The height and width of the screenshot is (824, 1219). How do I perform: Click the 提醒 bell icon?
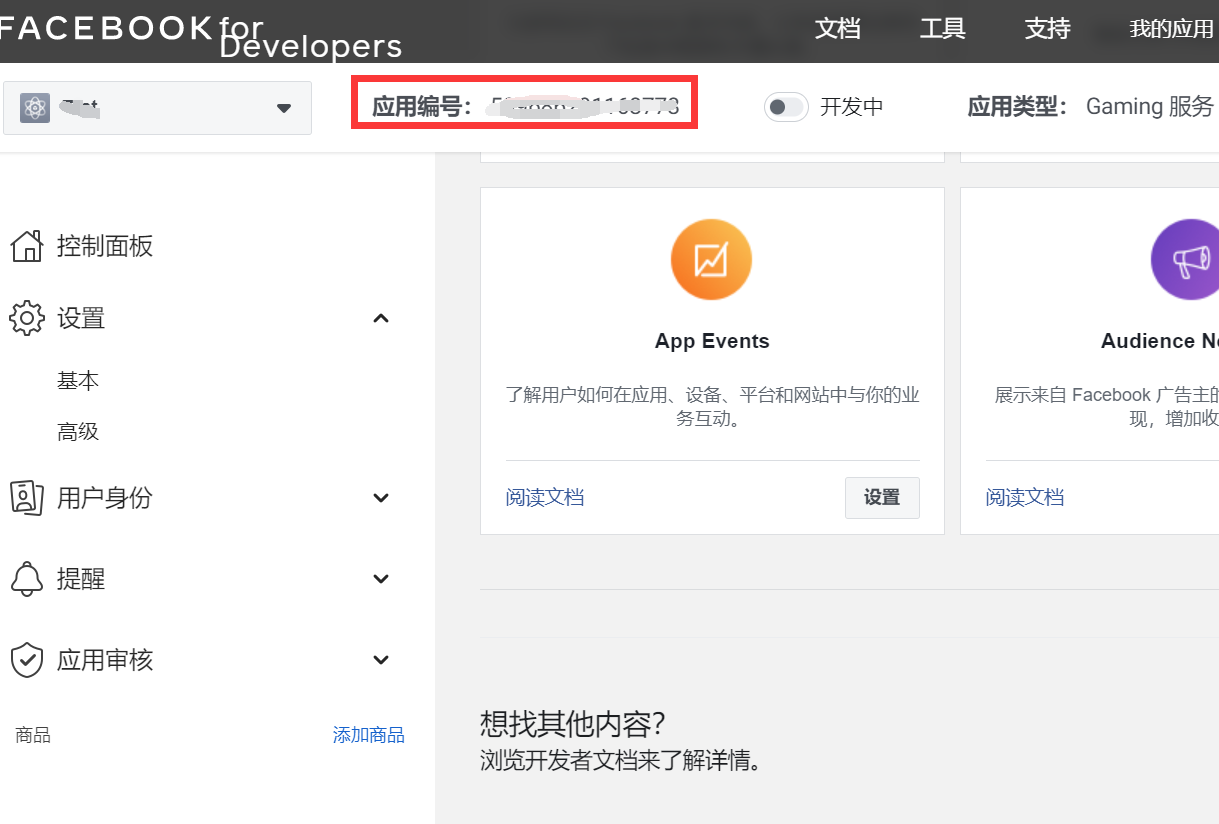pyautogui.click(x=27, y=578)
